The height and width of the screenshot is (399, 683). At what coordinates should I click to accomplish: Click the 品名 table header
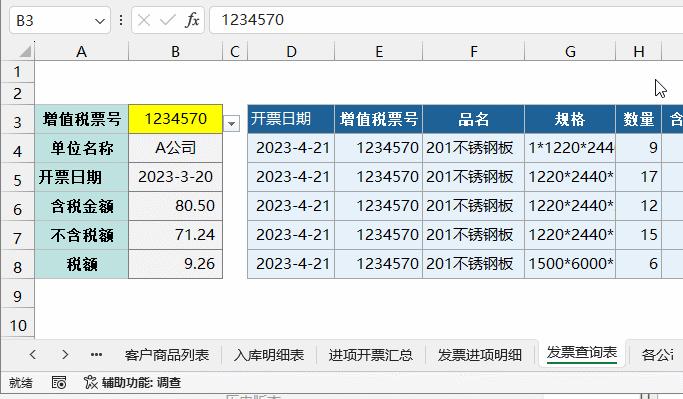pos(473,119)
